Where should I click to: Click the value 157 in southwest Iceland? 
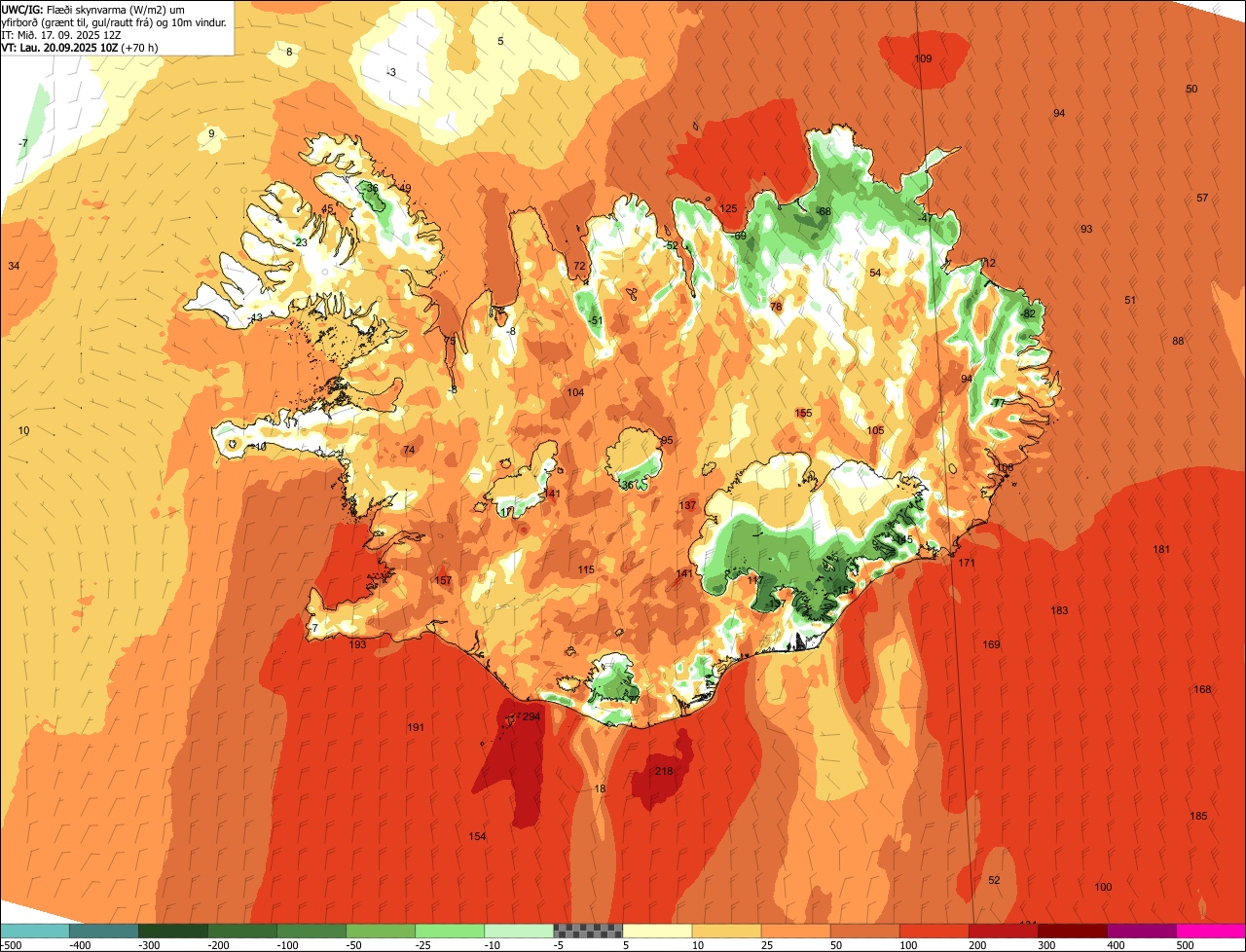point(443,580)
